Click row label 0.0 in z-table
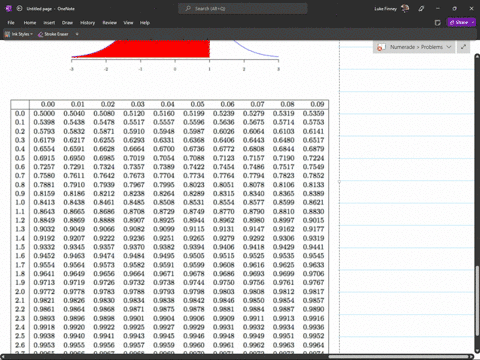Viewport: 480px width, 360px height. (20, 113)
